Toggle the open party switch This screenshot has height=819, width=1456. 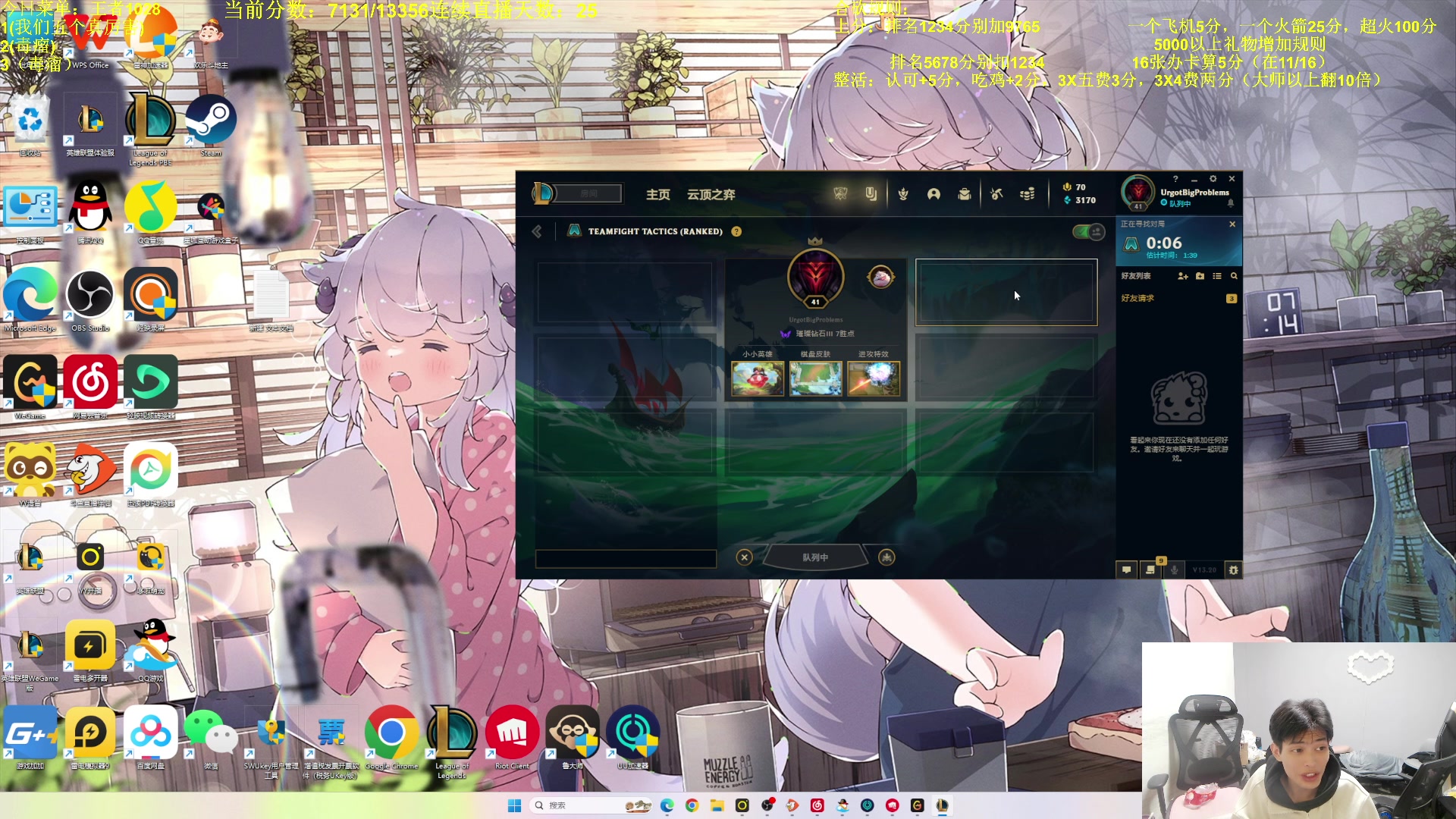[x=1089, y=231]
